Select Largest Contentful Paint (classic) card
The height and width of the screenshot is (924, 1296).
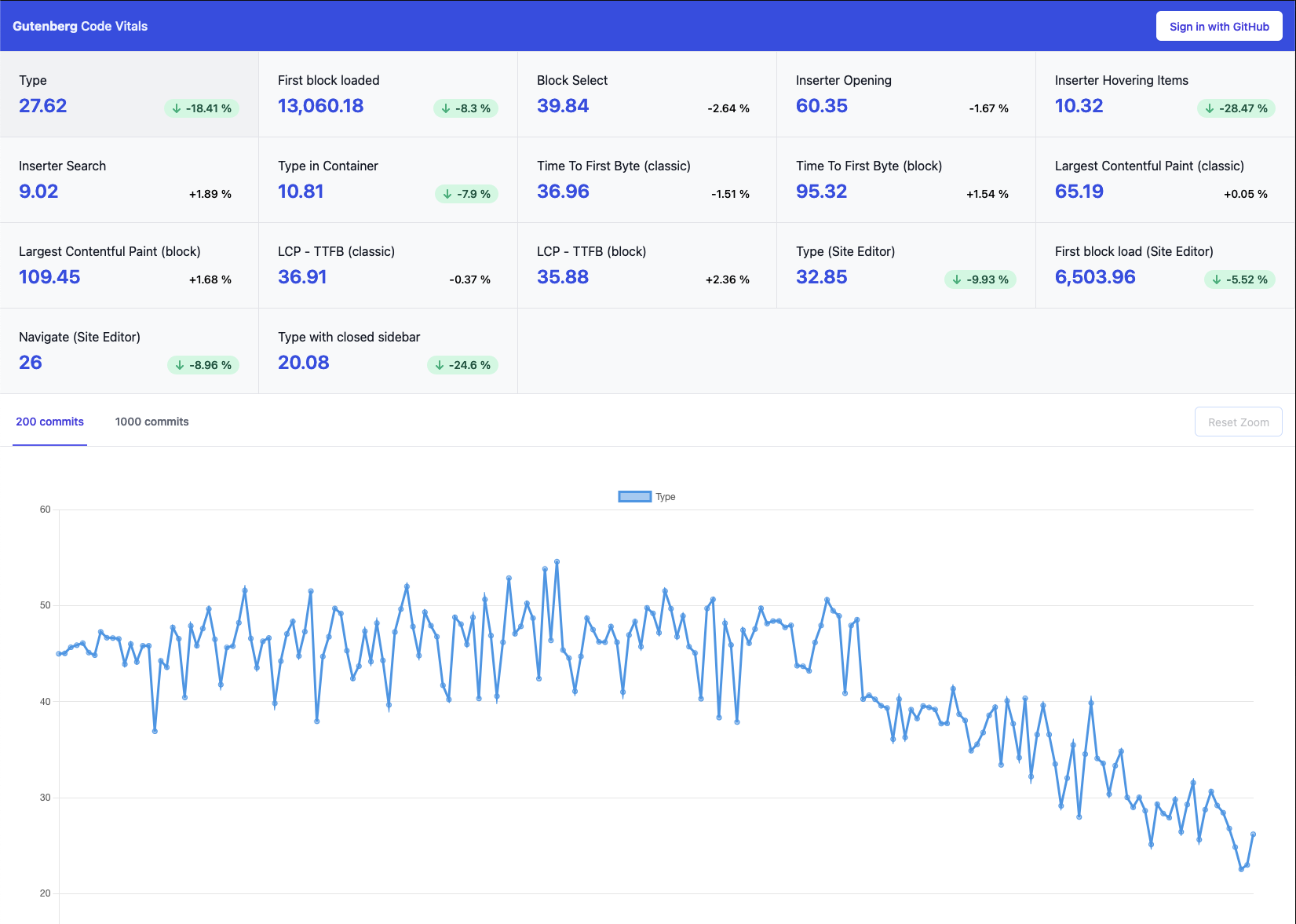click(1166, 180)
